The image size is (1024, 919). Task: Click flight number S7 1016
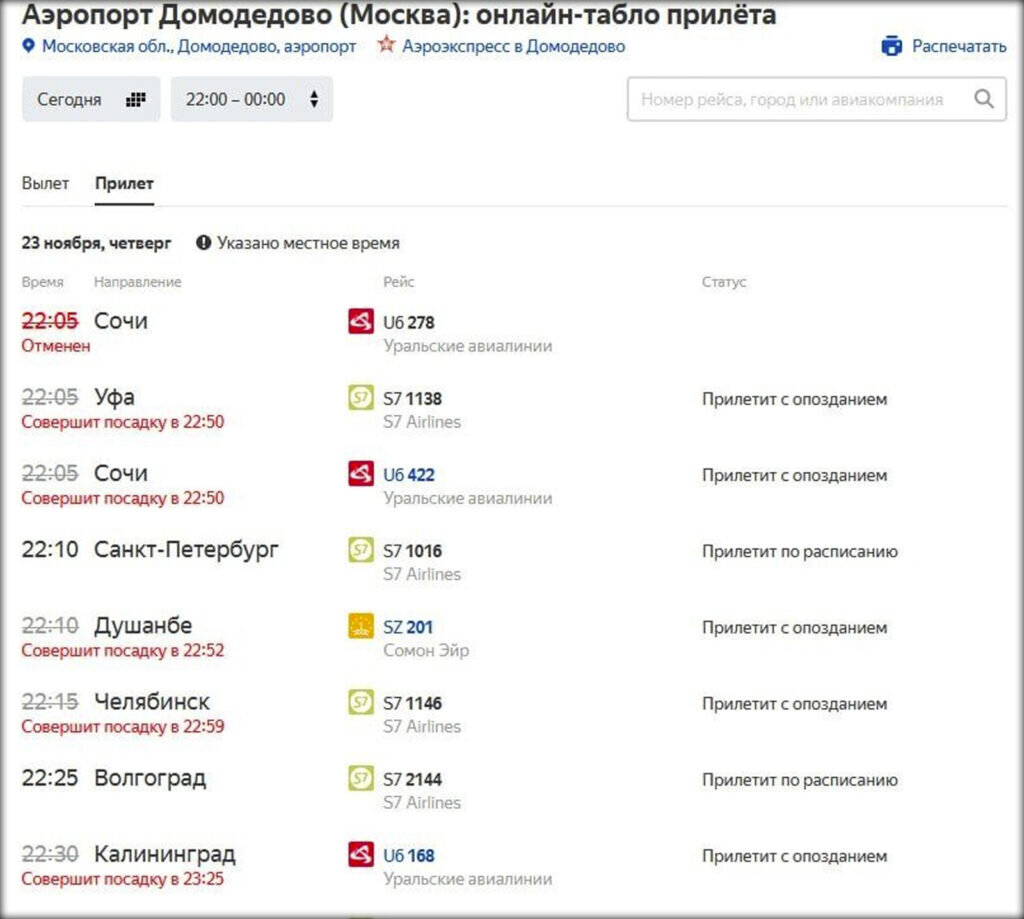[x=412, y=551]
